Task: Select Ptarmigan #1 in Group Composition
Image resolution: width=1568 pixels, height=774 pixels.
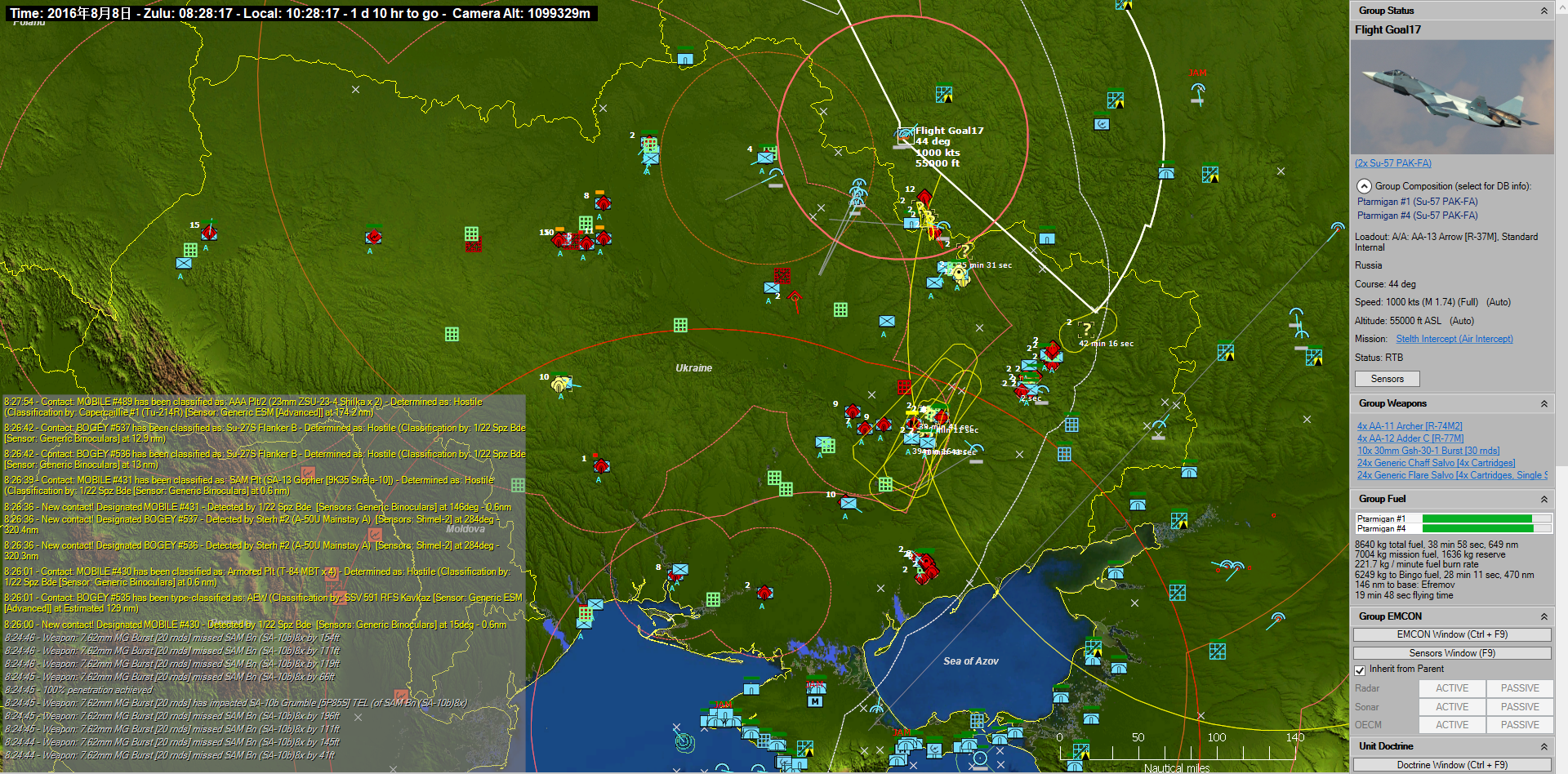Action: [1418, 202]
